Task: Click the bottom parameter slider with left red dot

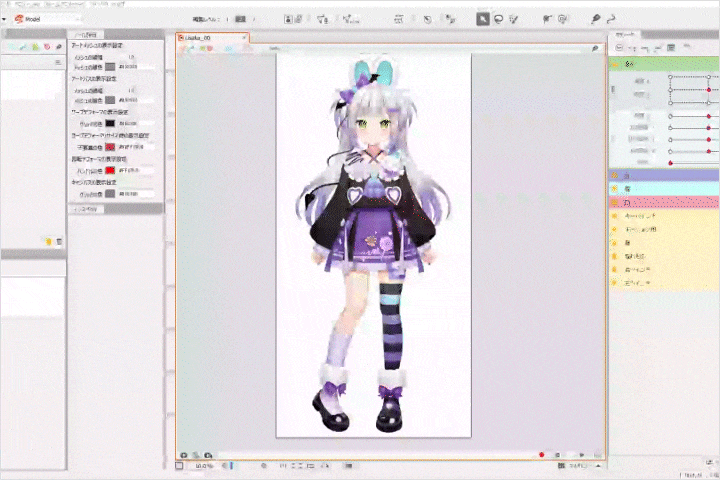Action: click(693, 163)
